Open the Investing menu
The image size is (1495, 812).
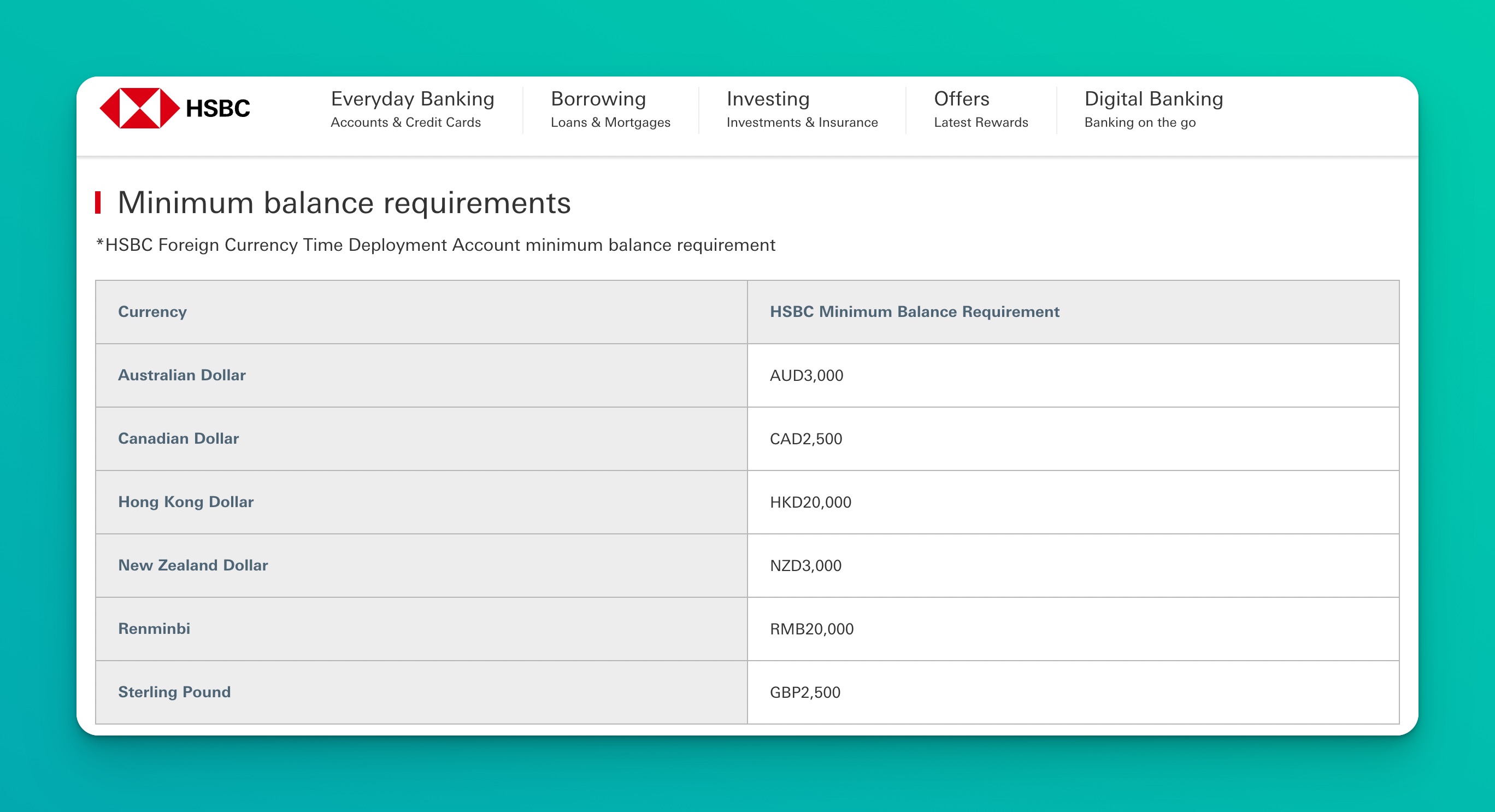click(768, 99)
